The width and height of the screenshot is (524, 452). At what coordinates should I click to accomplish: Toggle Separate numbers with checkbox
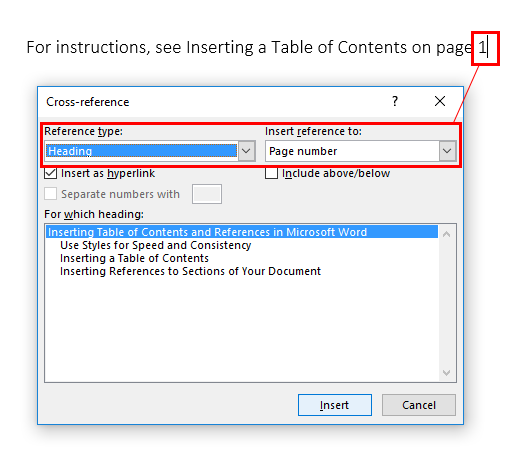click(x=50, y=194)
